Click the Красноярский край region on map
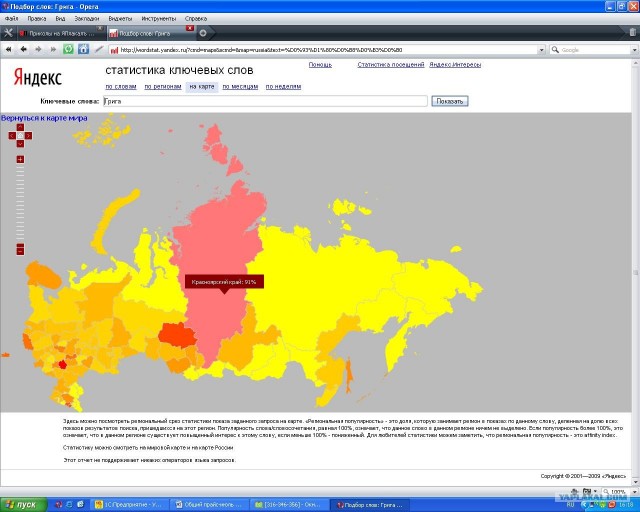640x512 pixels. click(x=220, y=245)
